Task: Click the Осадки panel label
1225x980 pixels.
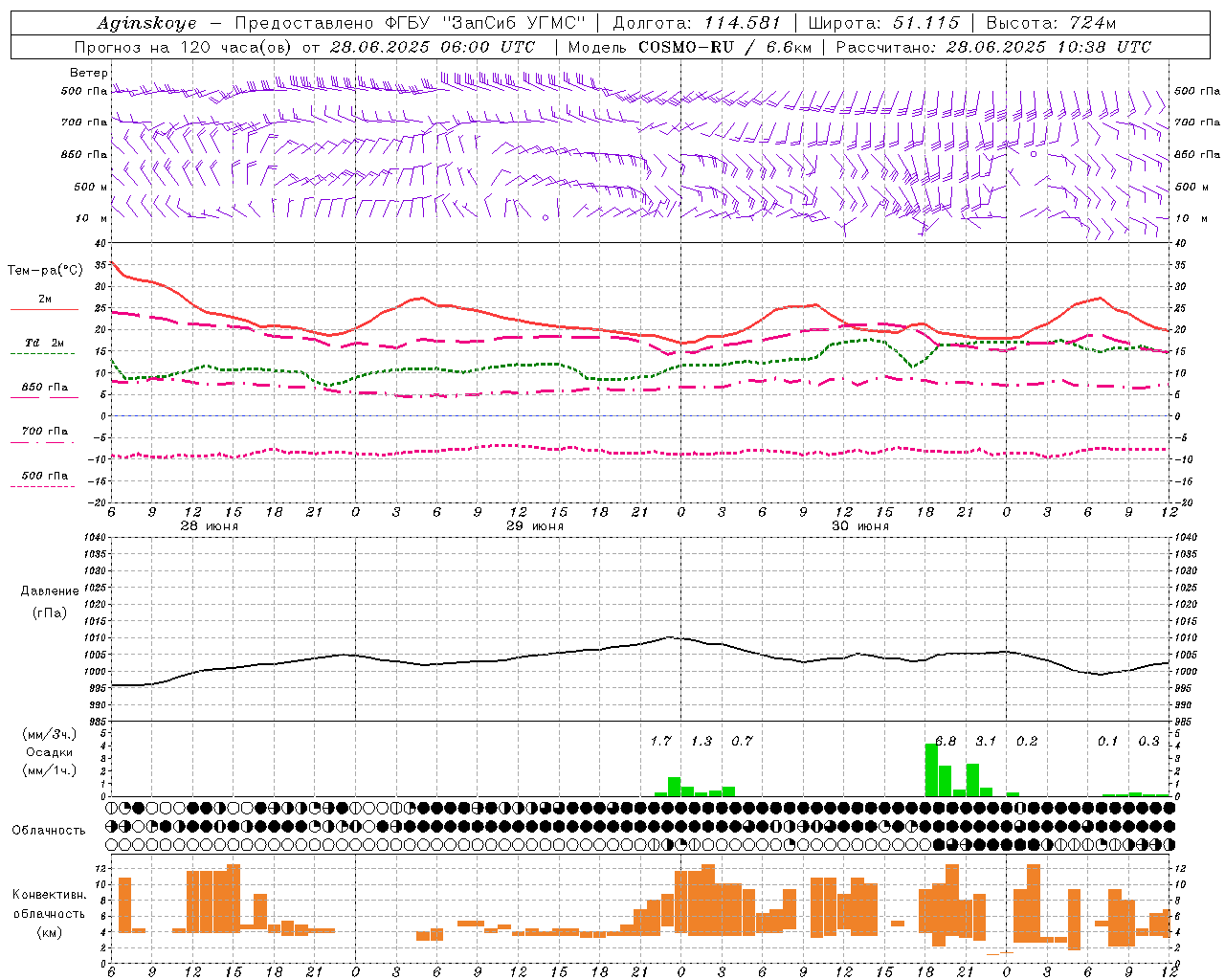Action: [x=49, y=752]
